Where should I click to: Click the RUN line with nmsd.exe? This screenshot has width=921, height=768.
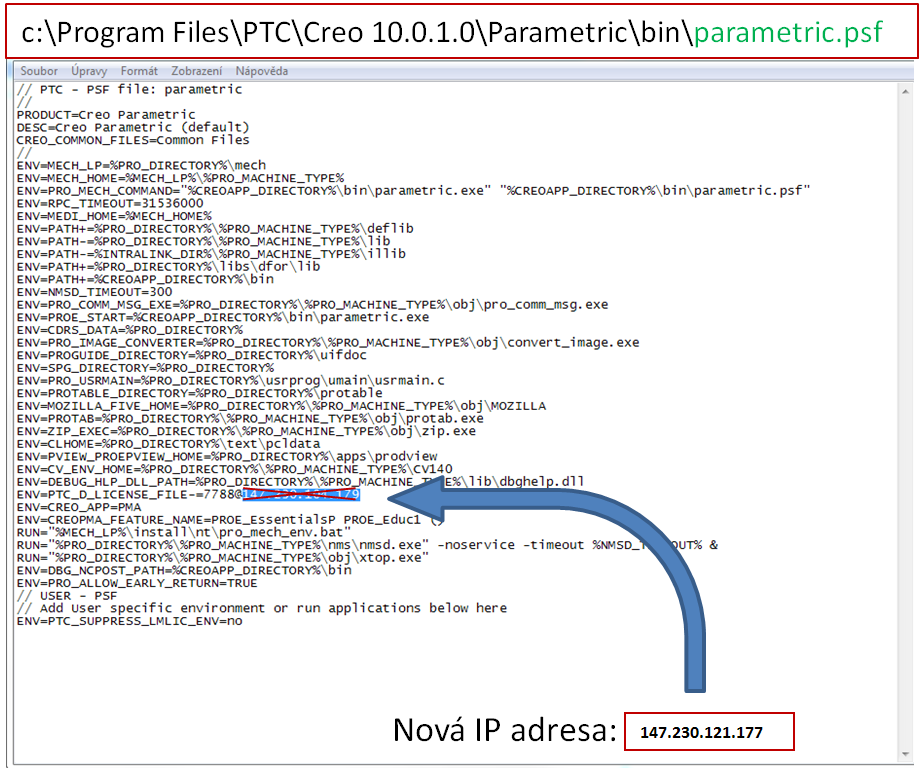tap(367, 545)
